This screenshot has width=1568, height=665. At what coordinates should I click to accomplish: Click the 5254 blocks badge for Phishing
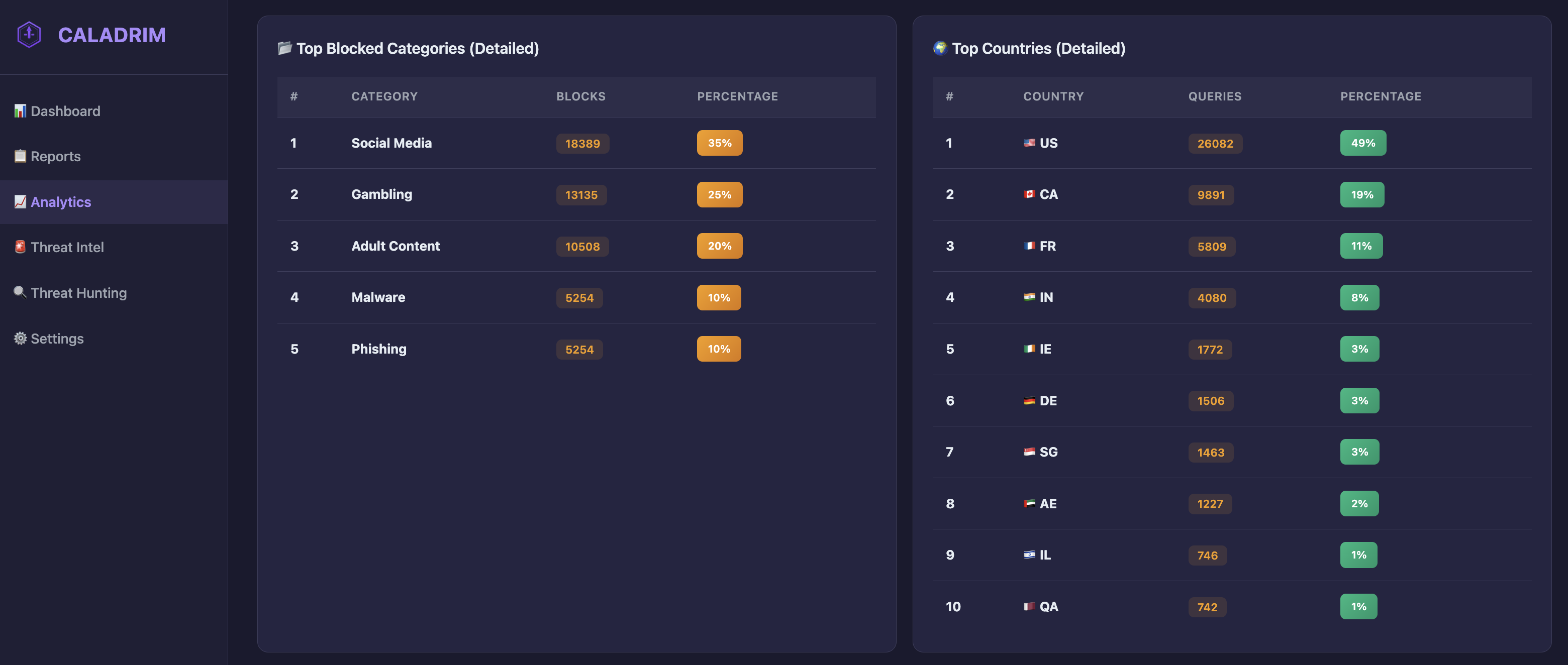579,349
